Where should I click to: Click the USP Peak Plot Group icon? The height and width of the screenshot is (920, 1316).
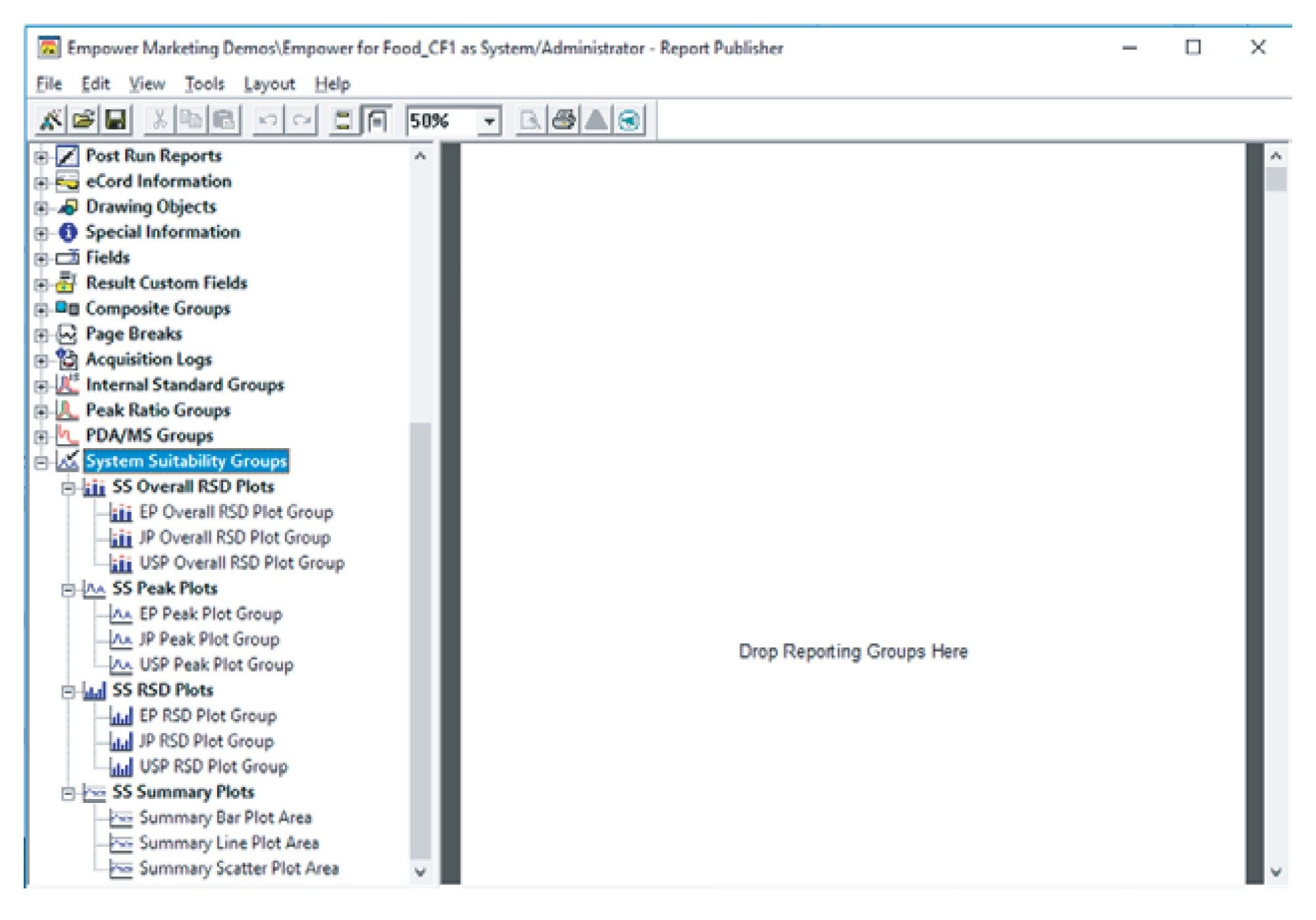tap(121, 665)
